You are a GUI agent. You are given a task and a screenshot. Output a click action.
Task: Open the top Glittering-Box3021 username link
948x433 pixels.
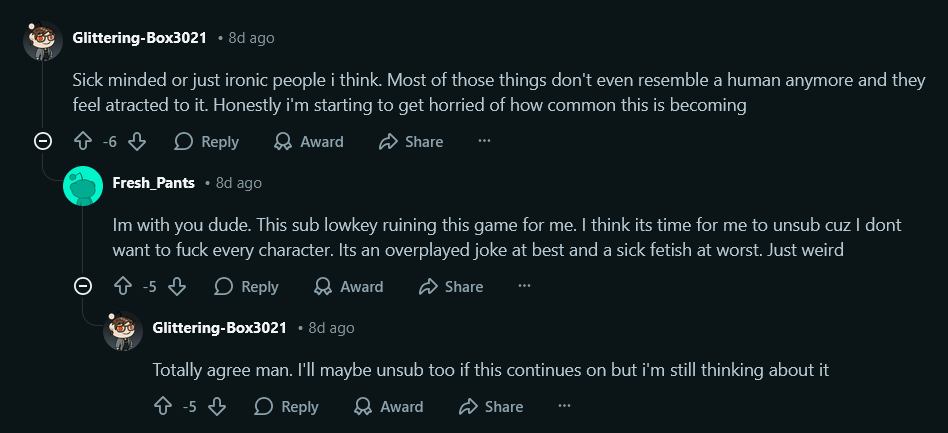(139, 38)
